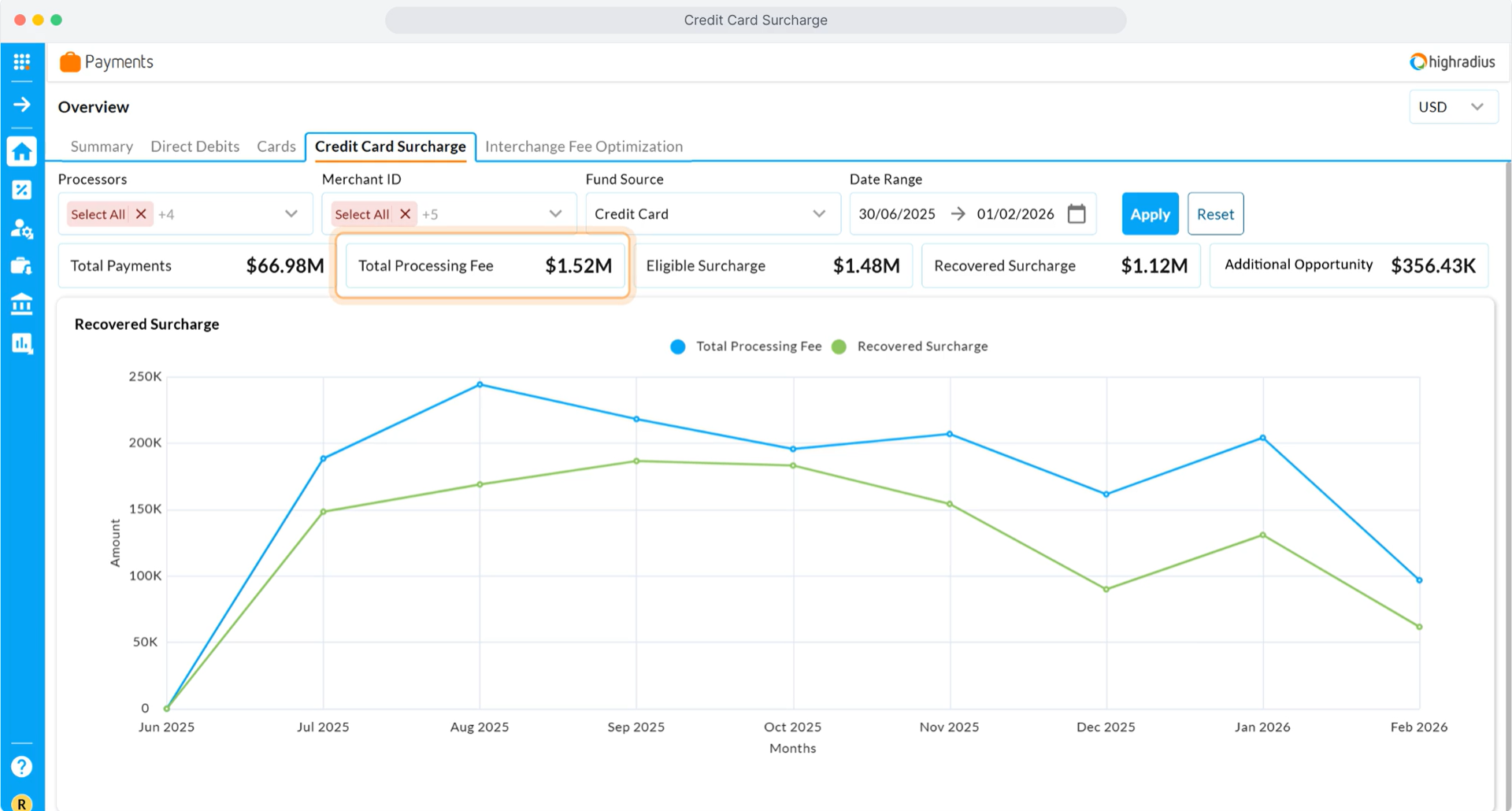Remove Select All chip in Processors
Screen dimensions: 1512x811
141,214
